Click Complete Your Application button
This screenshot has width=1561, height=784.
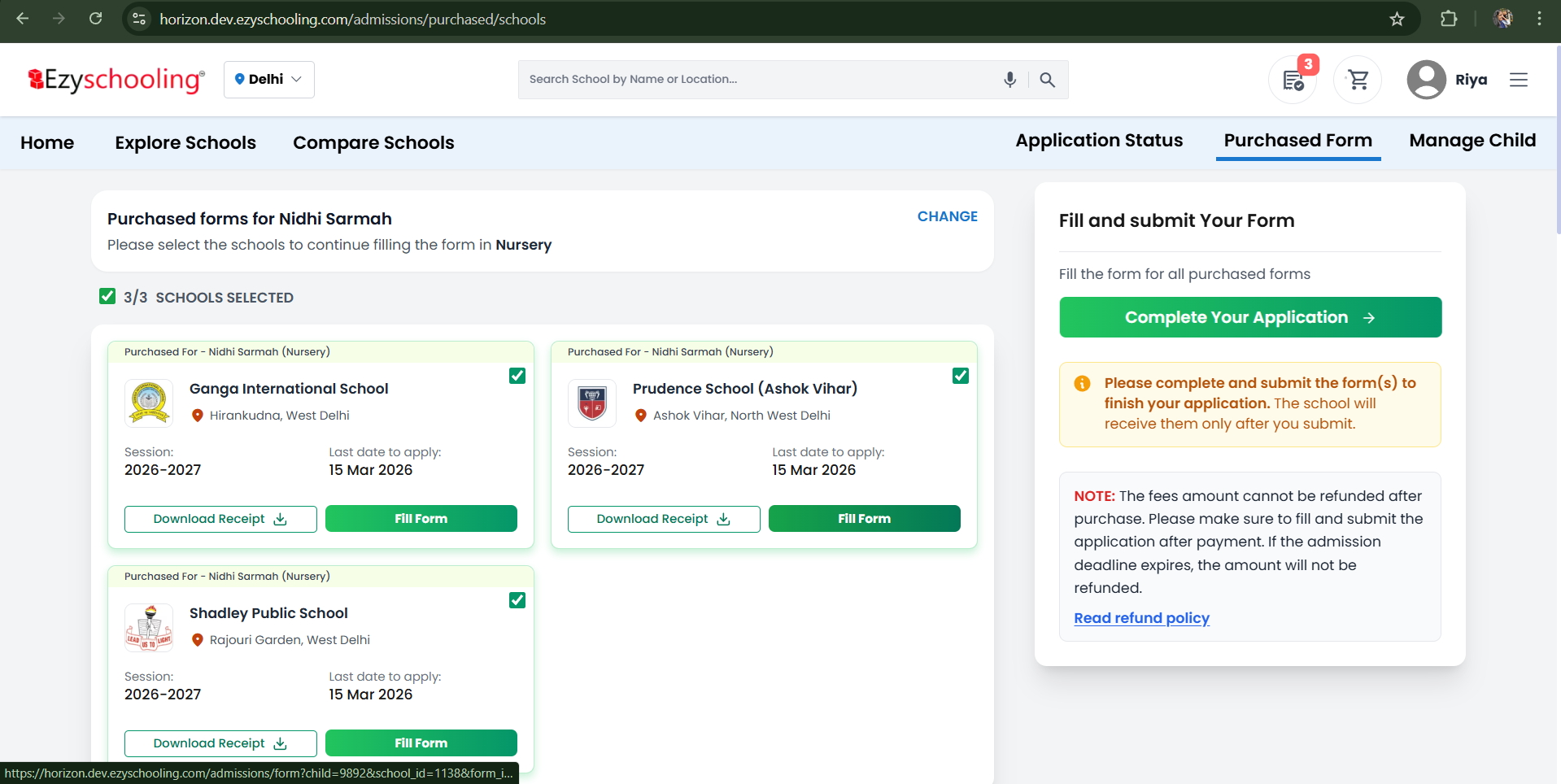[x=1250, y=317]
